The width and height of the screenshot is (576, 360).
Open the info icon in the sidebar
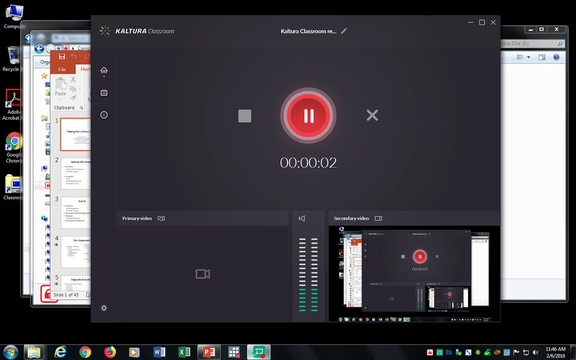click(x=104, y=115)
